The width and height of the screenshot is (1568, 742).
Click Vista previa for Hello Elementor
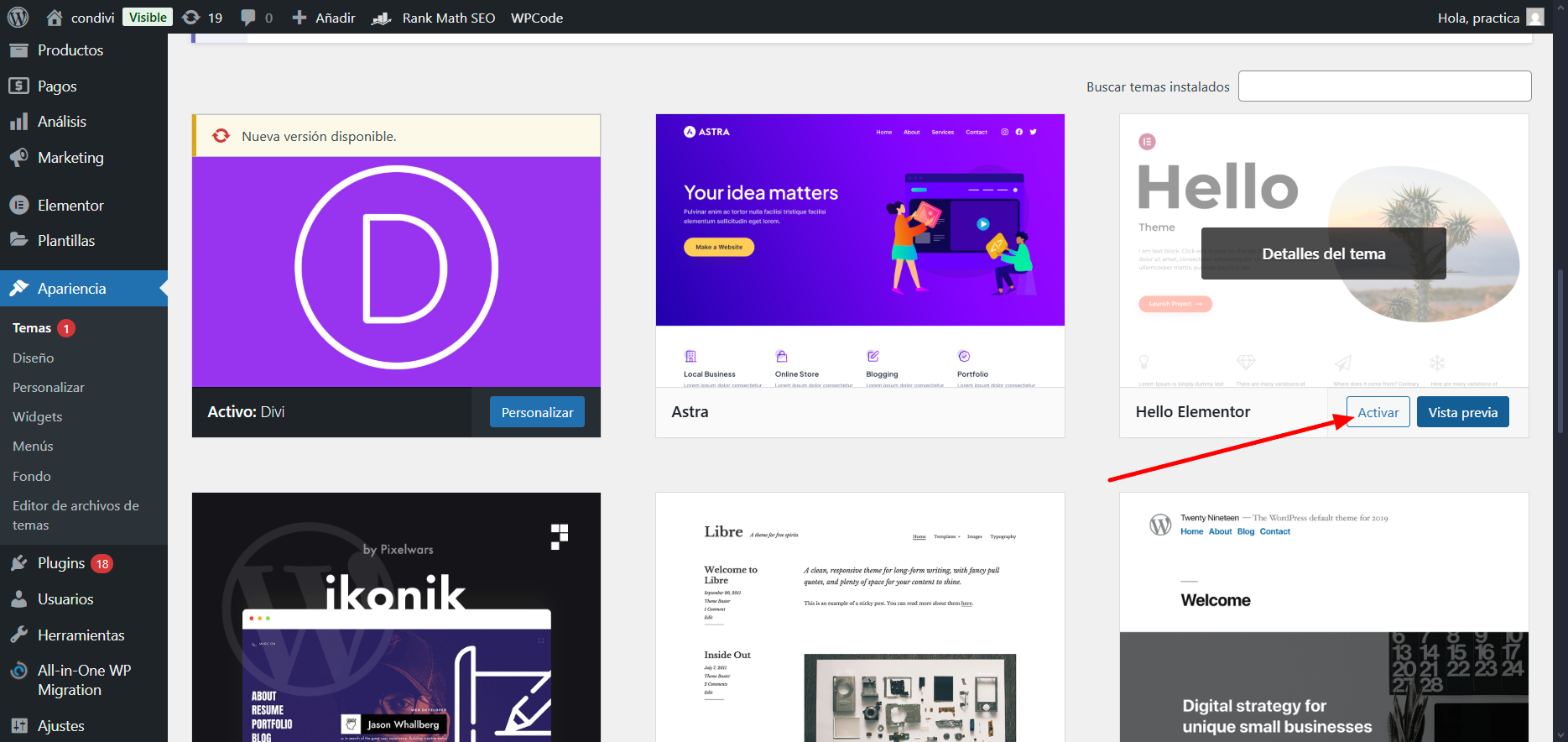pos(1462,412)
